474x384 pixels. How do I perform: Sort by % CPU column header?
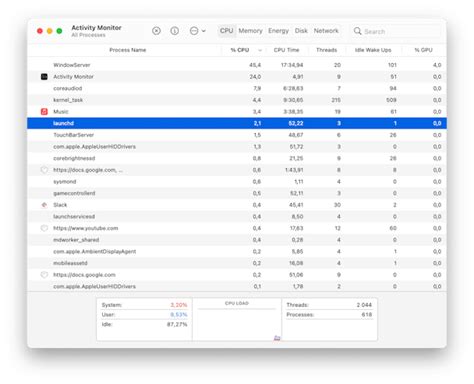(x=240, y=50)
